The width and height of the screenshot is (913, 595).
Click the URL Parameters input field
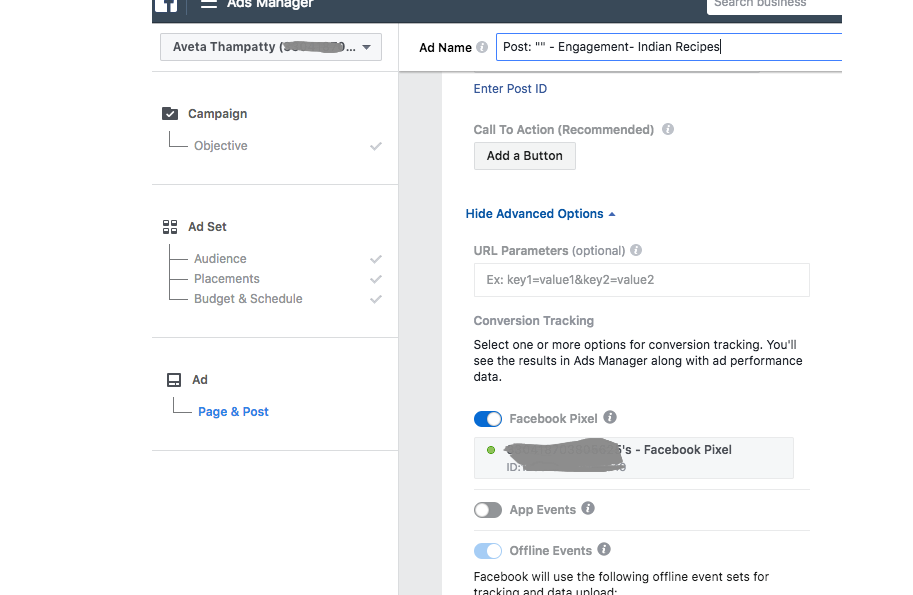tap(642, 280)
